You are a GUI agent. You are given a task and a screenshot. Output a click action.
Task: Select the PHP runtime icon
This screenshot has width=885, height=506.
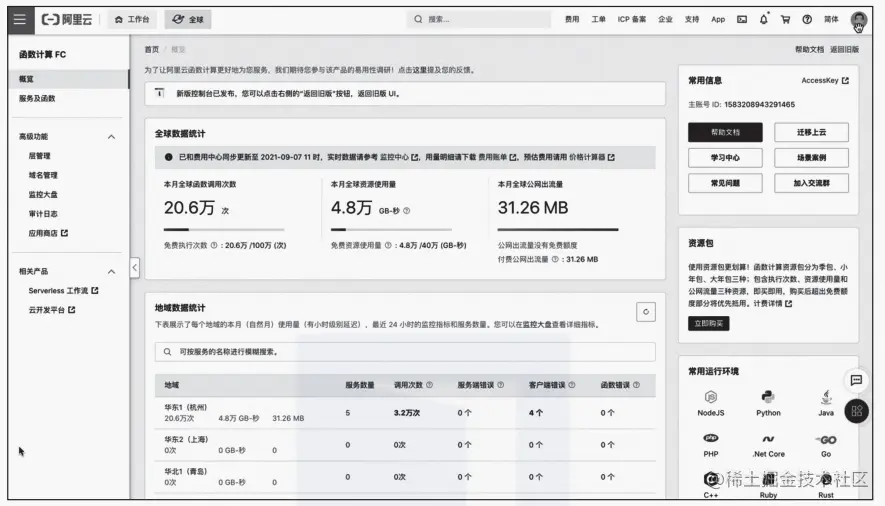(x=711, y=438)
